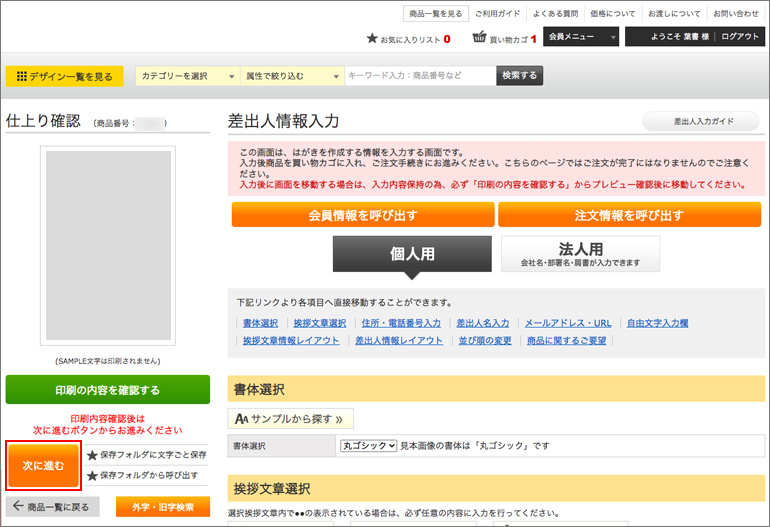Open the 属性で絞り込む dropdown

point(292,76)
